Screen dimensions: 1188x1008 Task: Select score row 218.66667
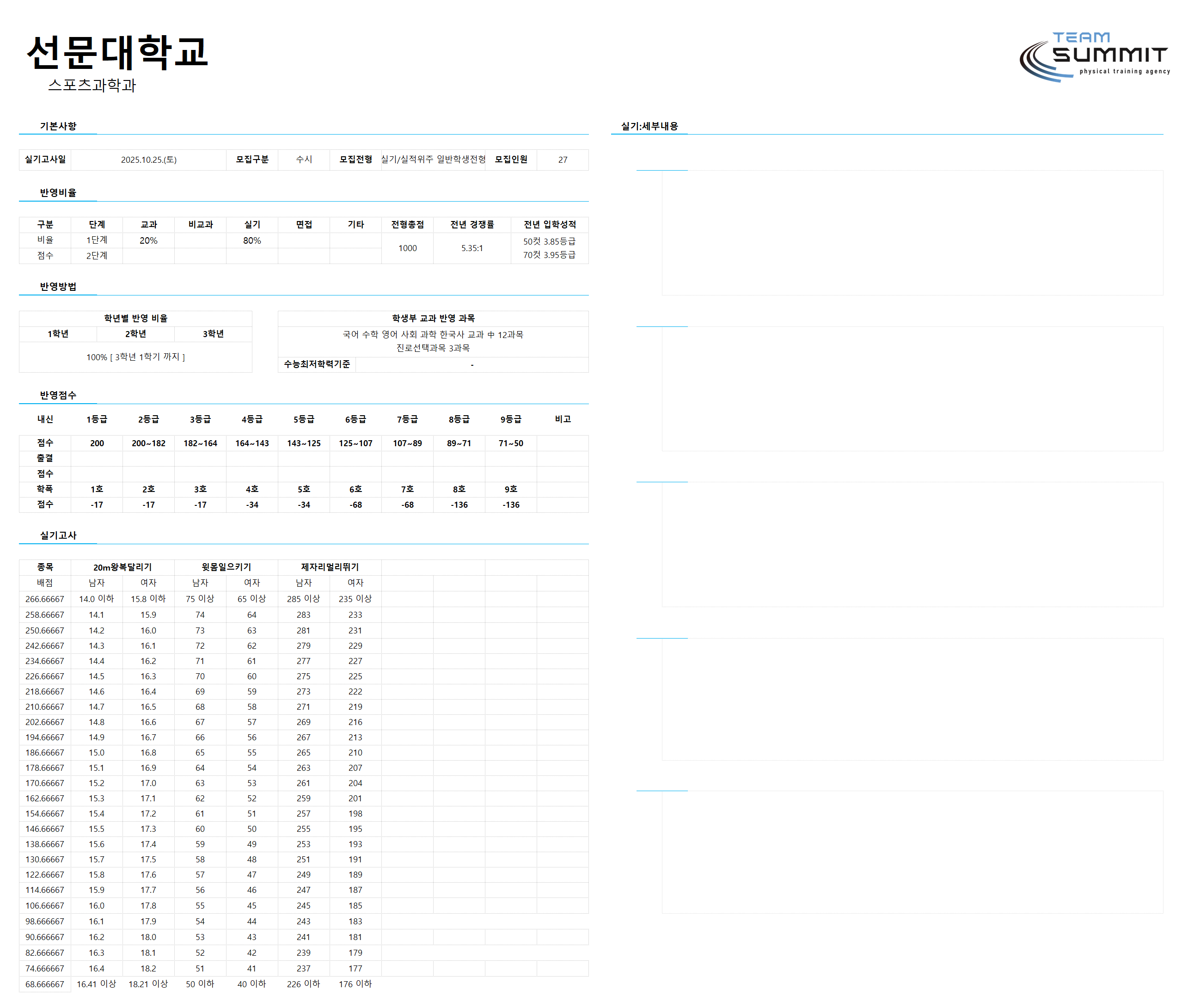[44, 692]
